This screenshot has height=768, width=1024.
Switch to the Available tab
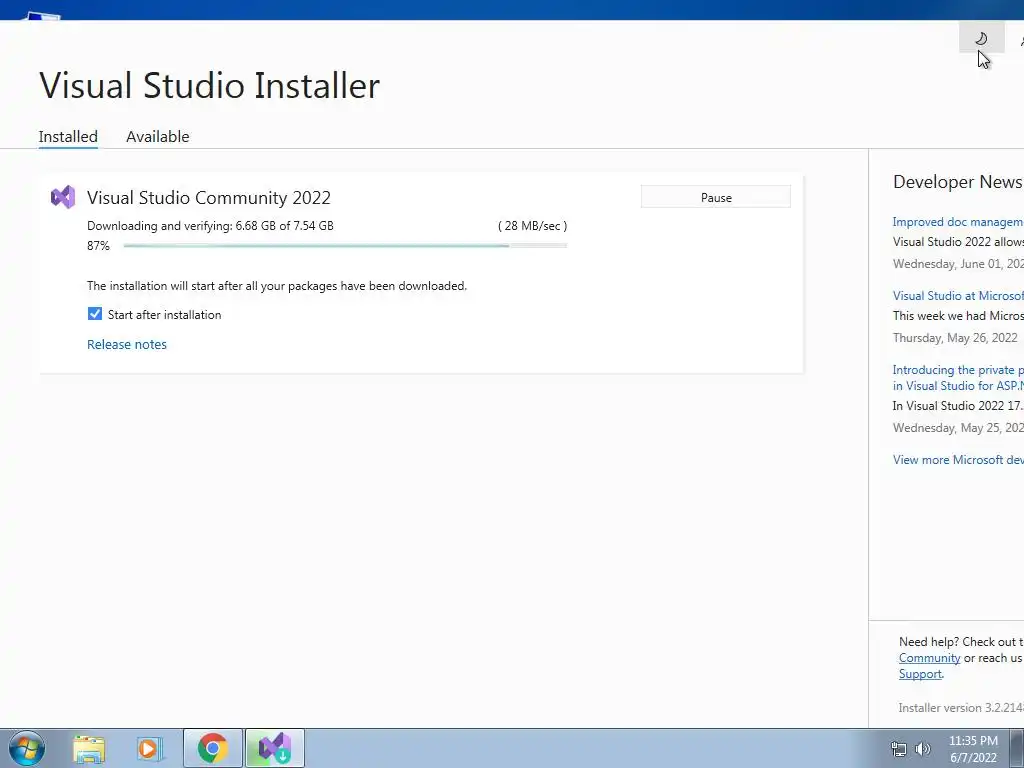(157, 136)
